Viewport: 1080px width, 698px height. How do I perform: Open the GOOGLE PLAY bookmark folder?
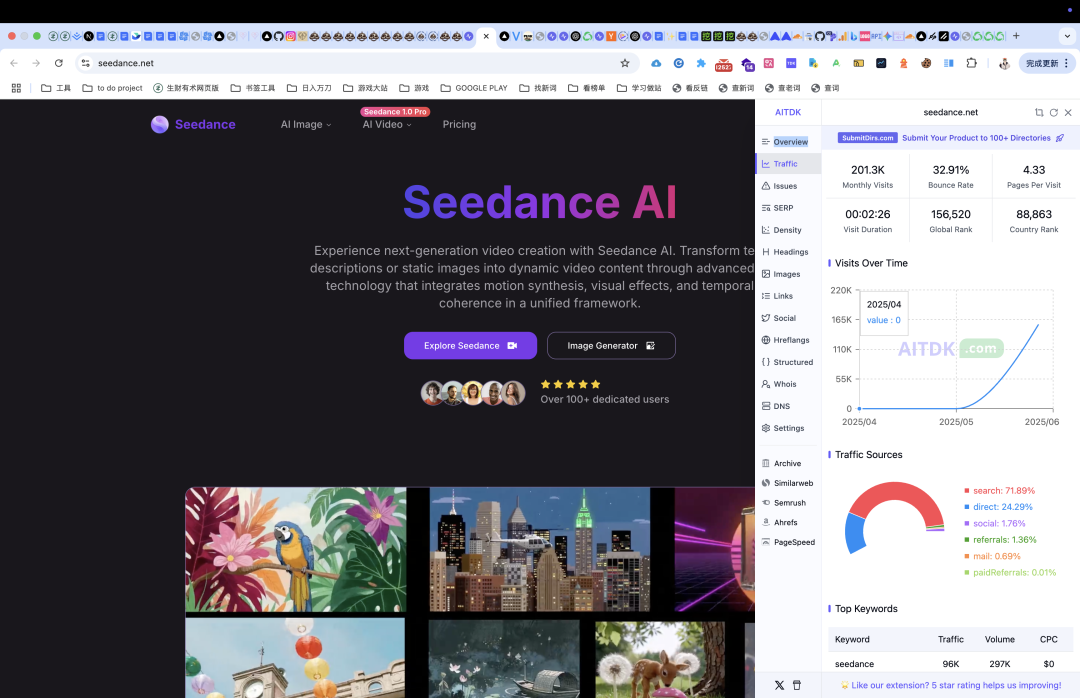tap(474, 88)
